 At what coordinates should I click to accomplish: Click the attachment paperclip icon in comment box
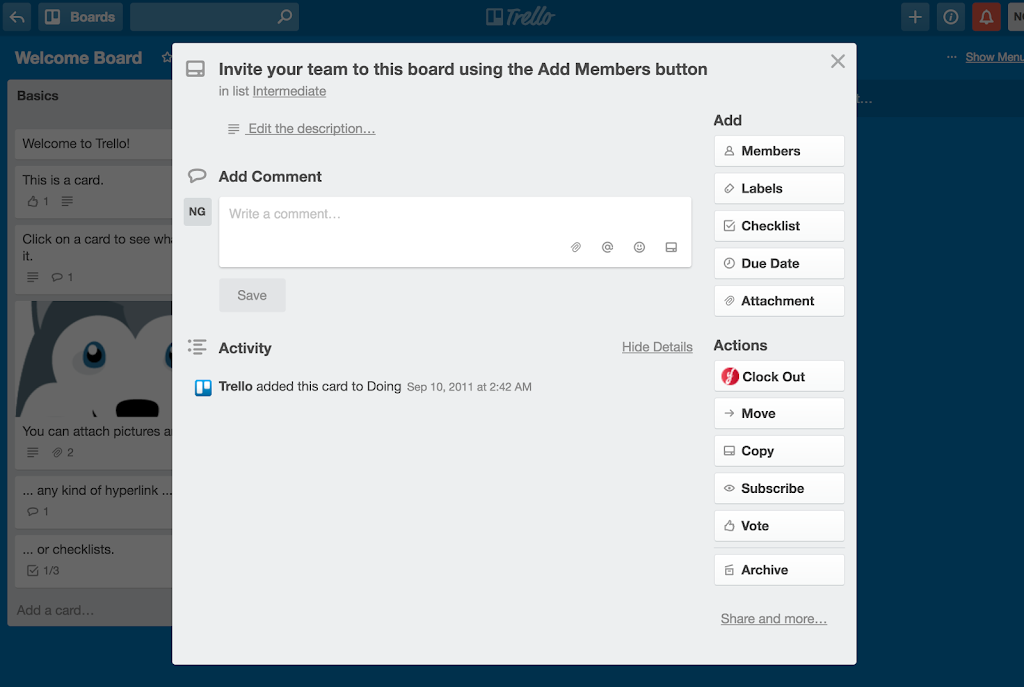click(575, 247)
